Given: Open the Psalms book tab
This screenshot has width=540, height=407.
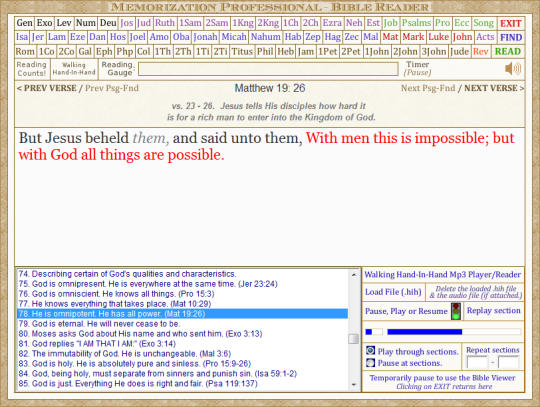Looking at the screenshot, I should click(416, 23).
